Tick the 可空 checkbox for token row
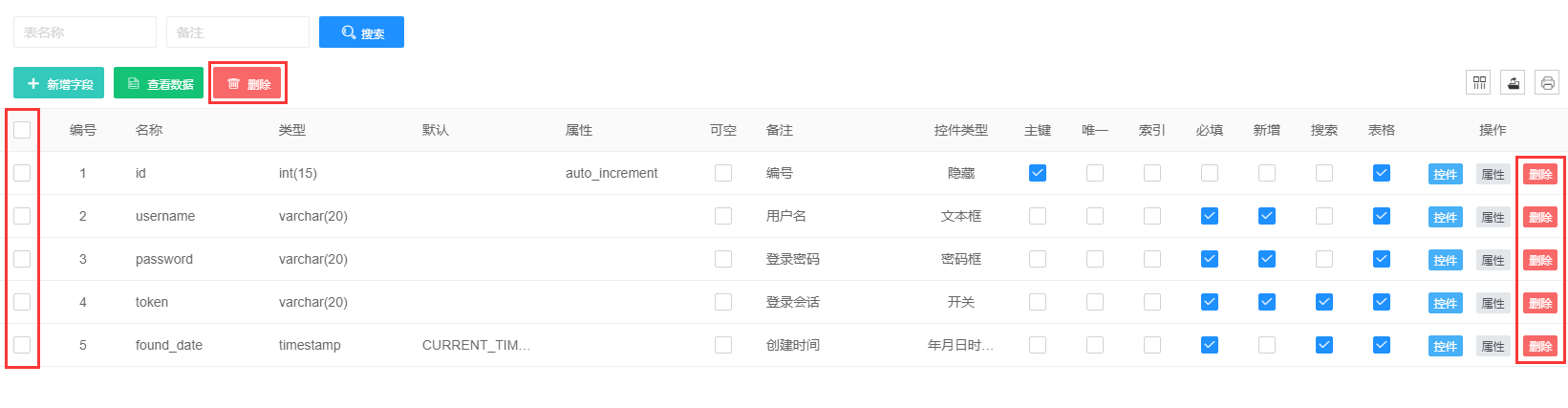Screen dimensions: 1568x408 pyautogui.click(x=723, y=302)
